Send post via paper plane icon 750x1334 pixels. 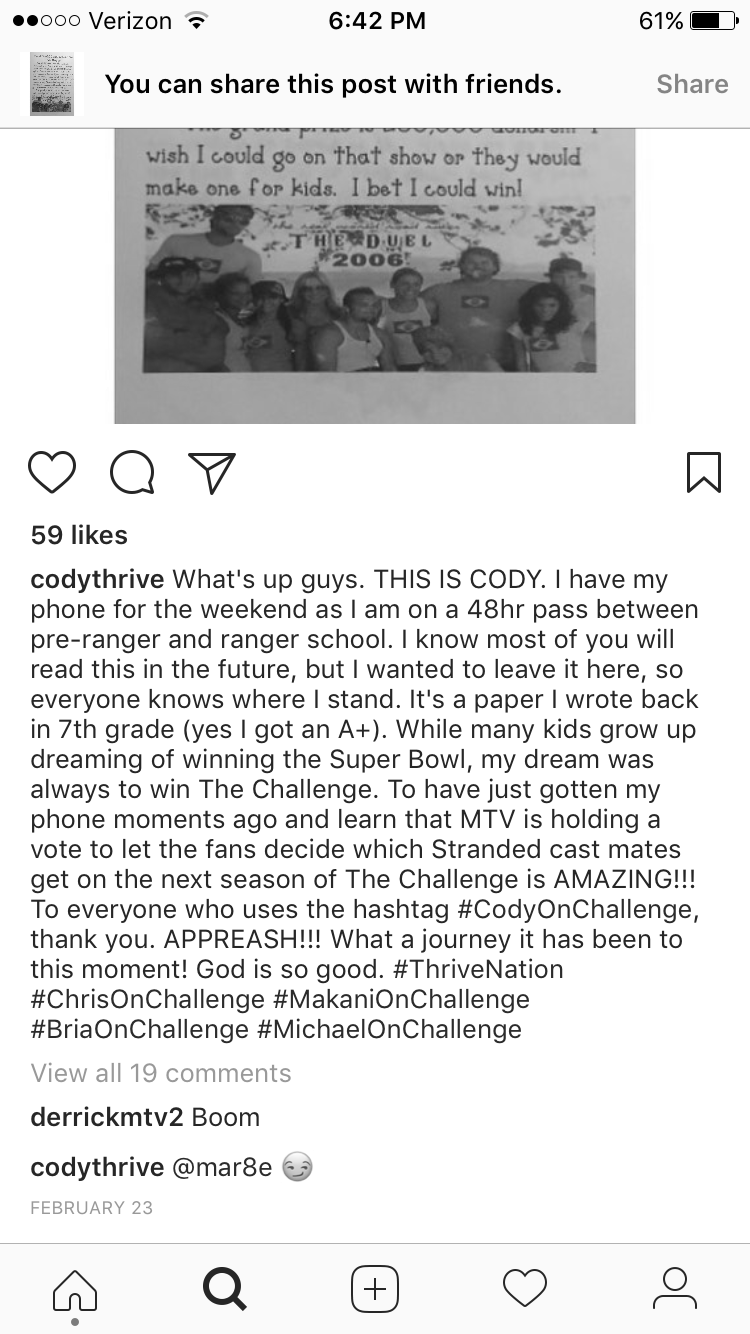pyautogui.click(x=212, y=472)
